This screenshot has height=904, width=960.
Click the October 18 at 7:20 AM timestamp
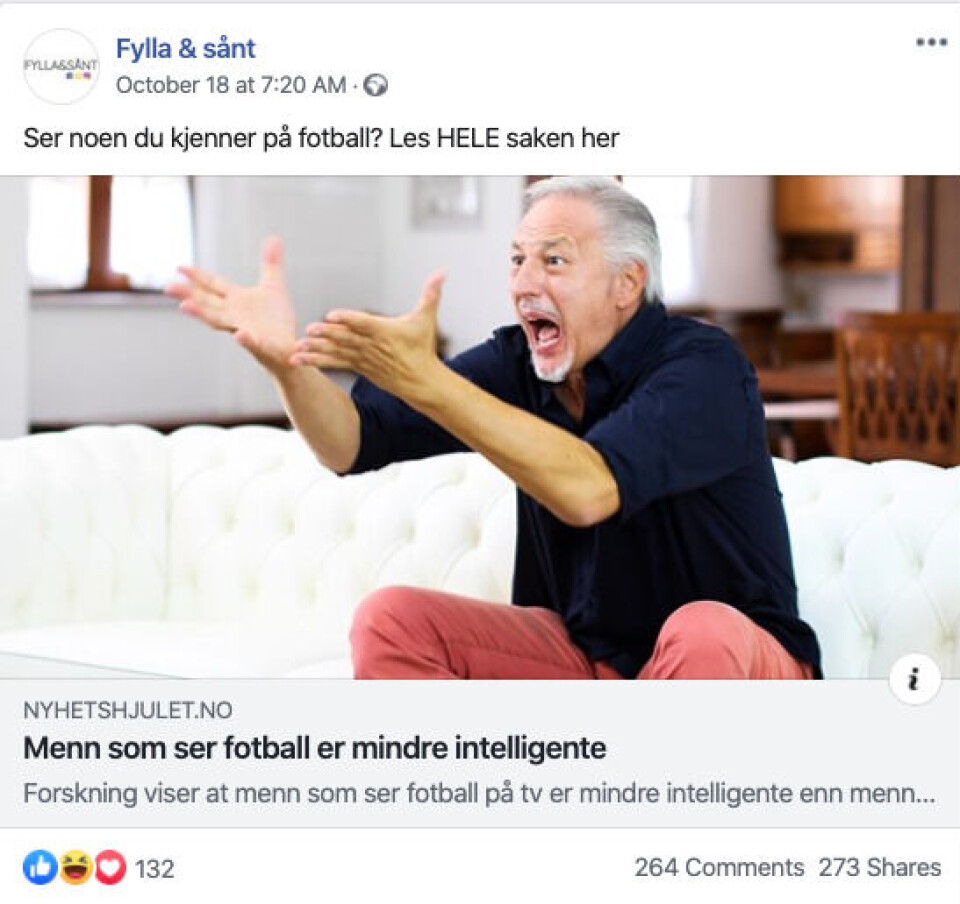pyautogui.click(x=231, y=85)
